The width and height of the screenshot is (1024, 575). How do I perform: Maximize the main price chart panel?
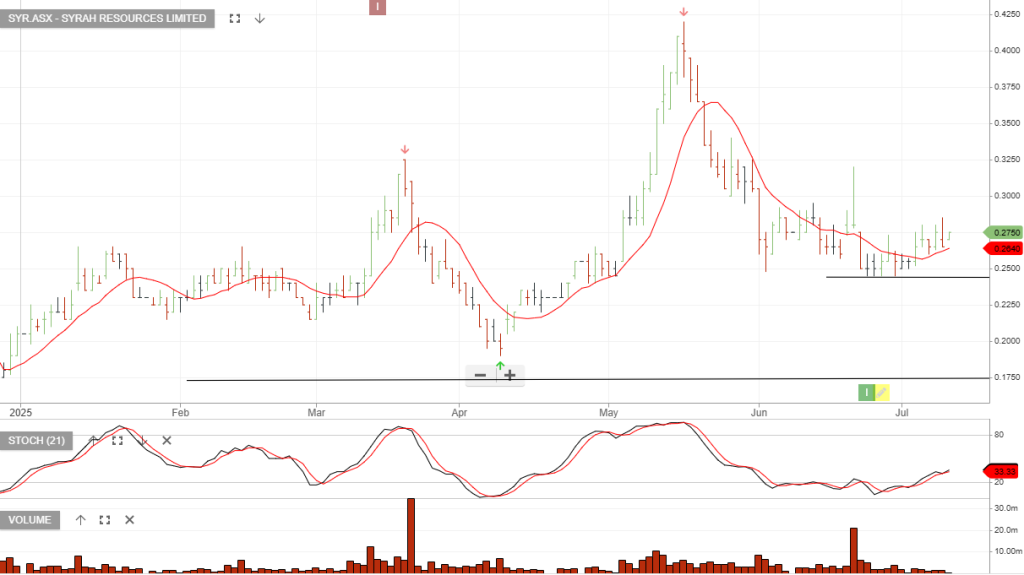pyautogui.click(x=235, y=18)
